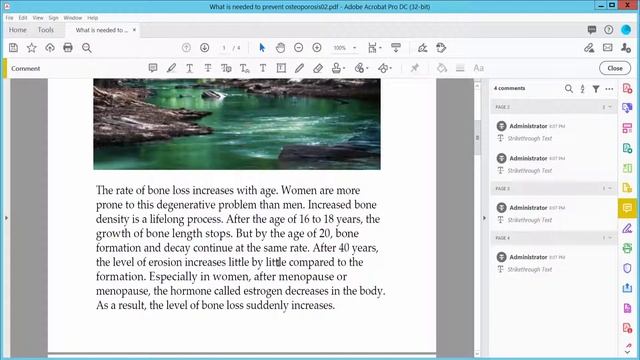
Task: Zoom out with the minus icon
Action: click(x=298, y=48)
